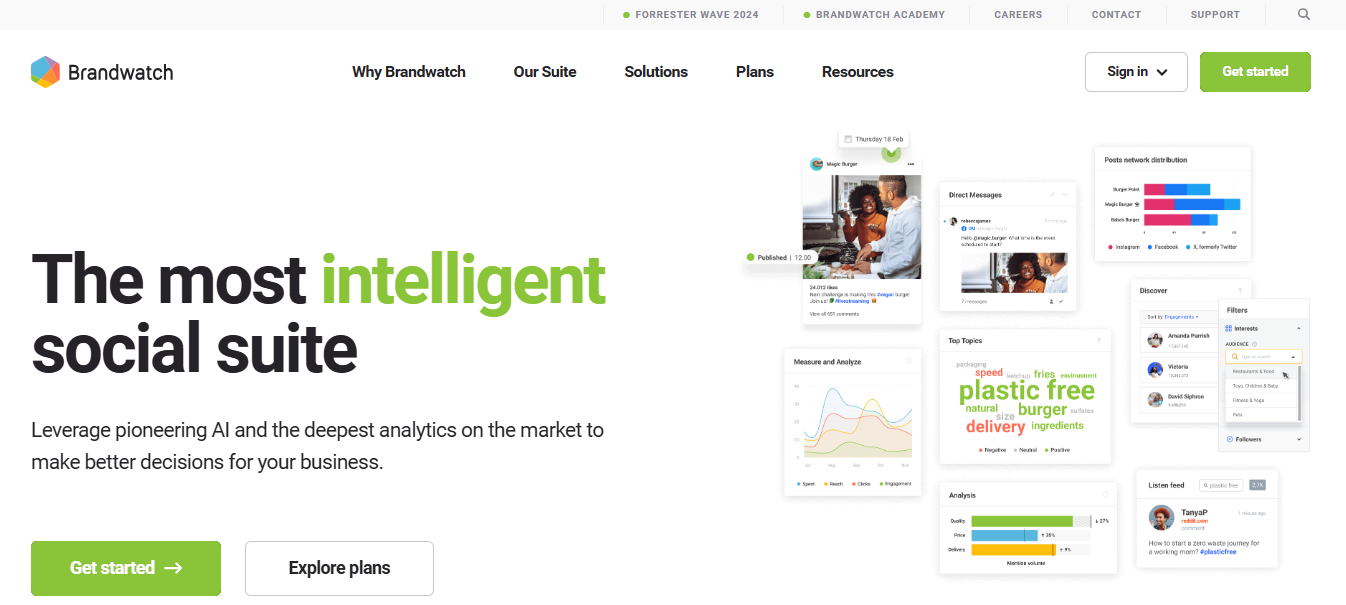Click the three-dot menu on Magic Burger post
The height and width of the screenshot is (605, 1346).
click(910, 164)
